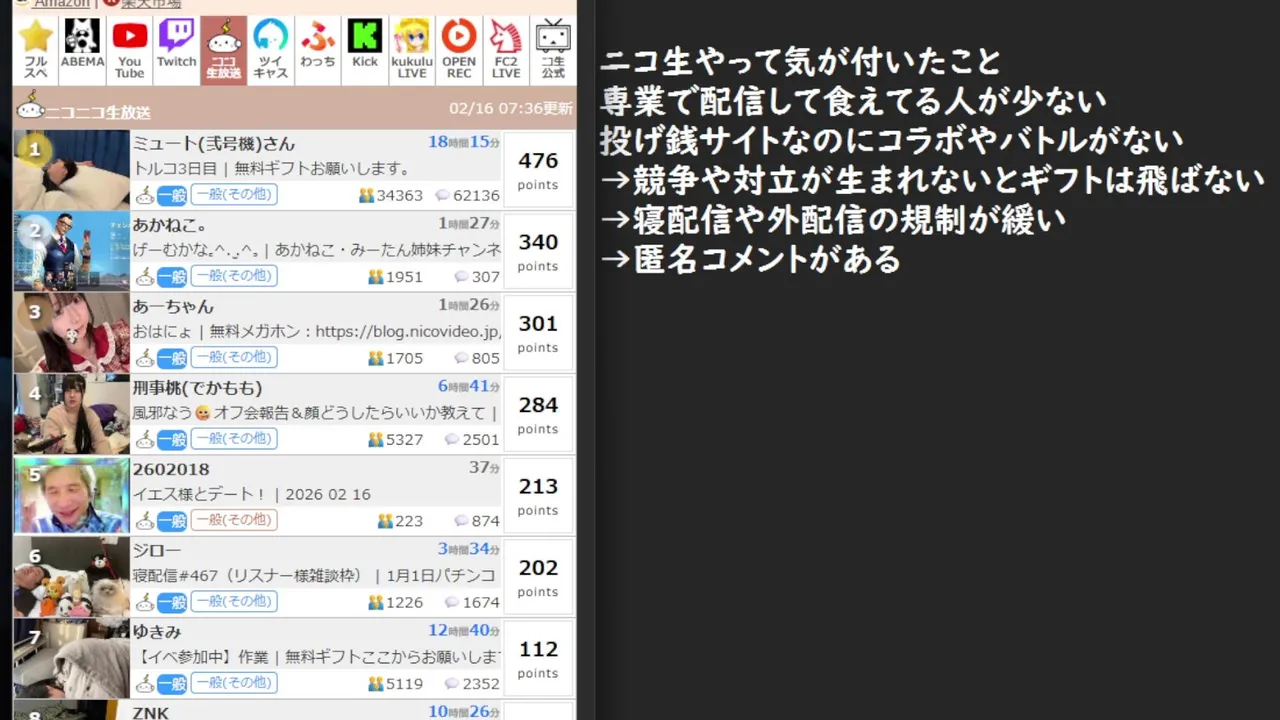
Task: Click blue 一般 badge in ジロー row
Action: (x=172, y=602)
